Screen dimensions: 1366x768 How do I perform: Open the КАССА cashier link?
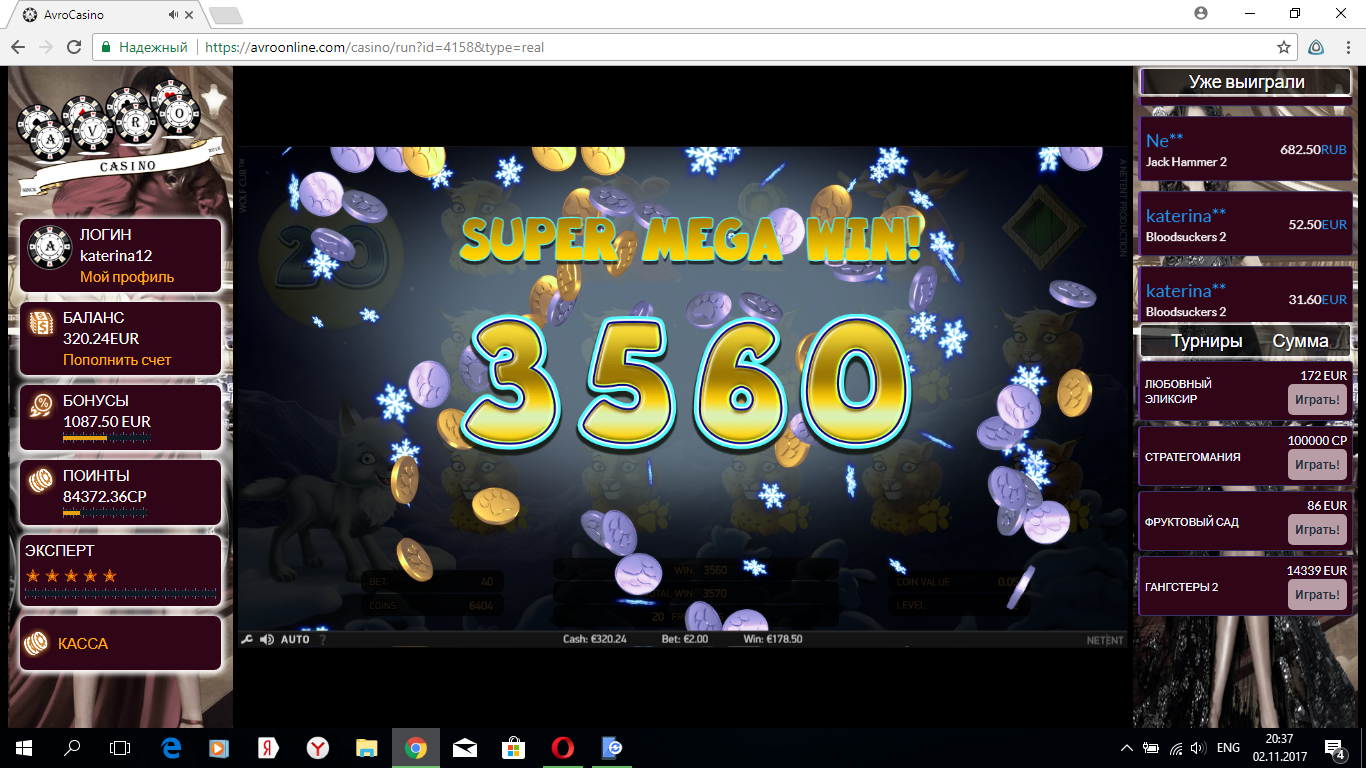[x=83, y=644]
